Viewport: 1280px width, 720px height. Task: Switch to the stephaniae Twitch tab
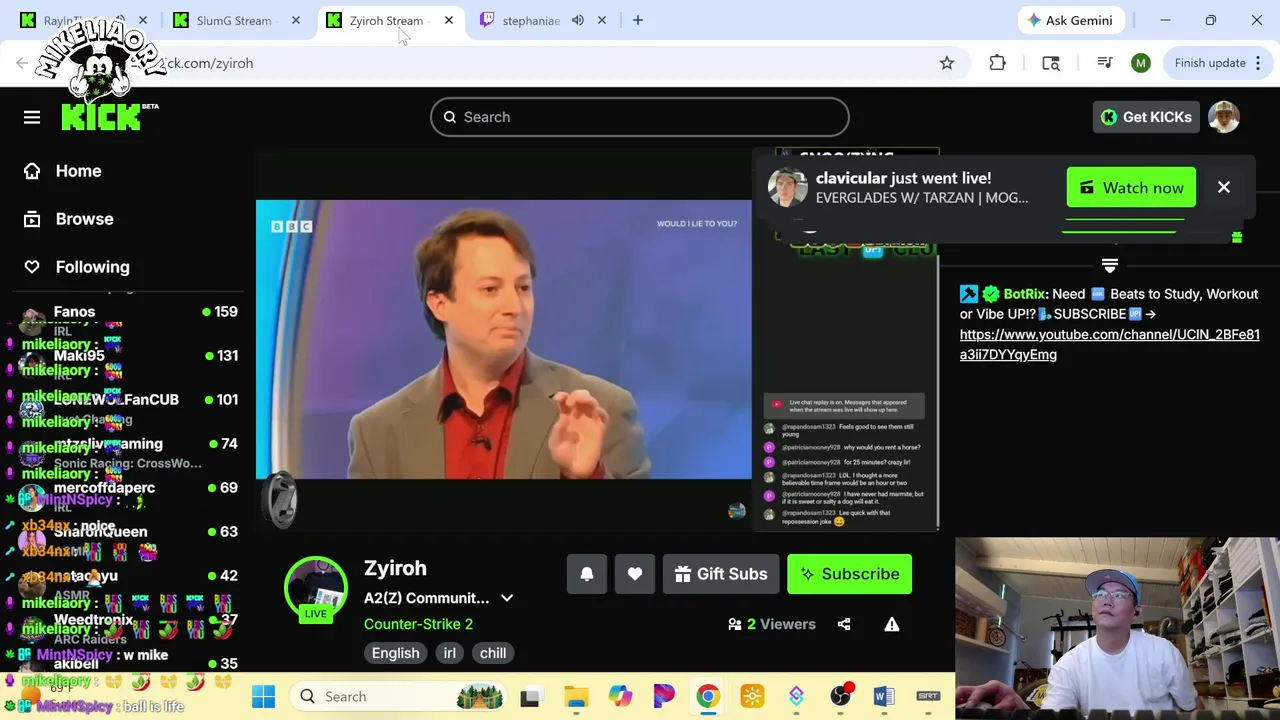(531, 20)
